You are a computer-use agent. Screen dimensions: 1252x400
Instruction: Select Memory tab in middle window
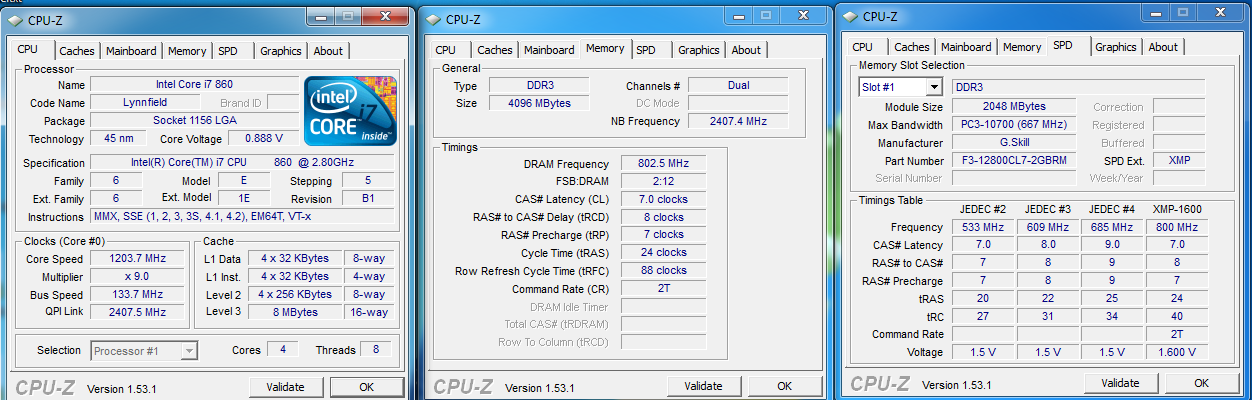(605, 48)
